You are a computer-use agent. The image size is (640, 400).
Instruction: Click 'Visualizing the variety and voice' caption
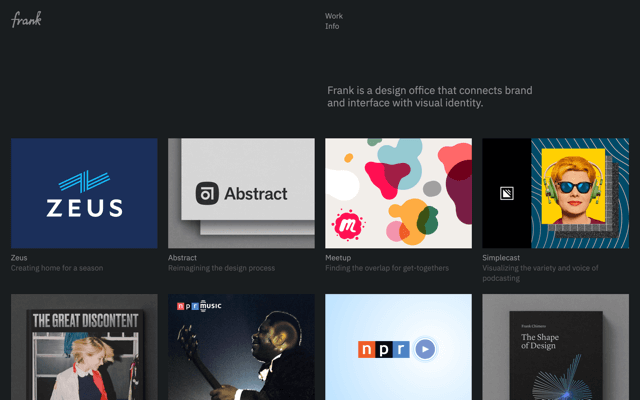point(540,273)
